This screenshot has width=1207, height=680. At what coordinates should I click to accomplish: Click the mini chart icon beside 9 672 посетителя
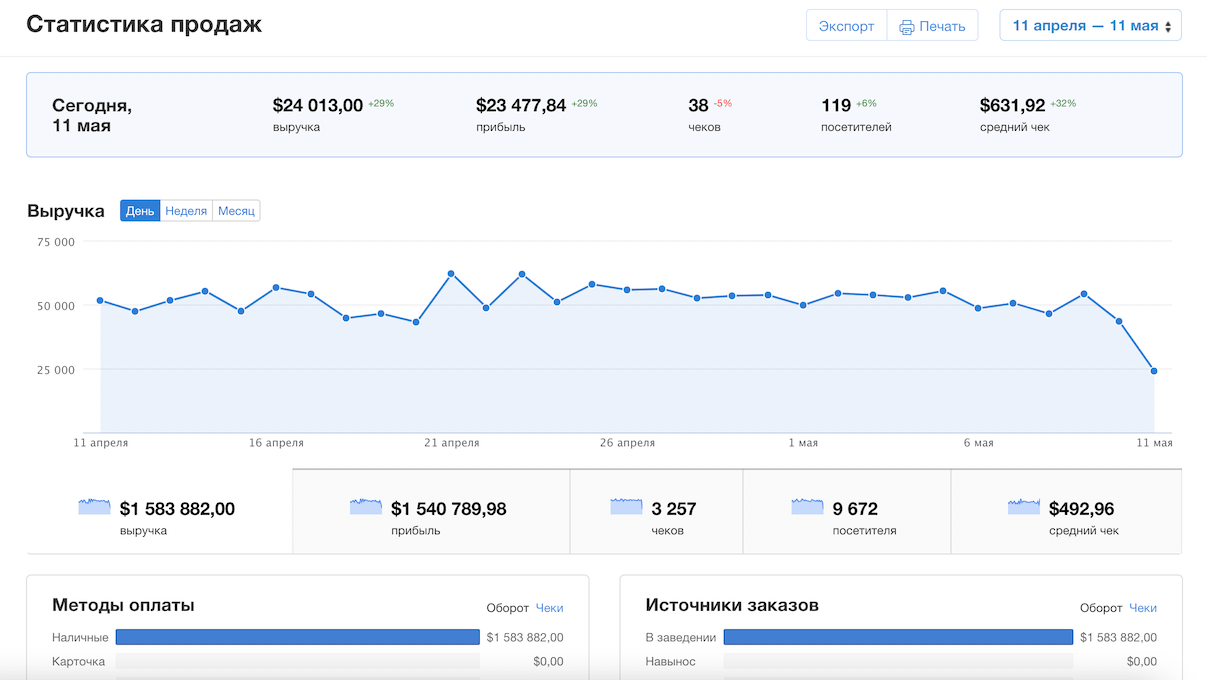coord(808,507)
